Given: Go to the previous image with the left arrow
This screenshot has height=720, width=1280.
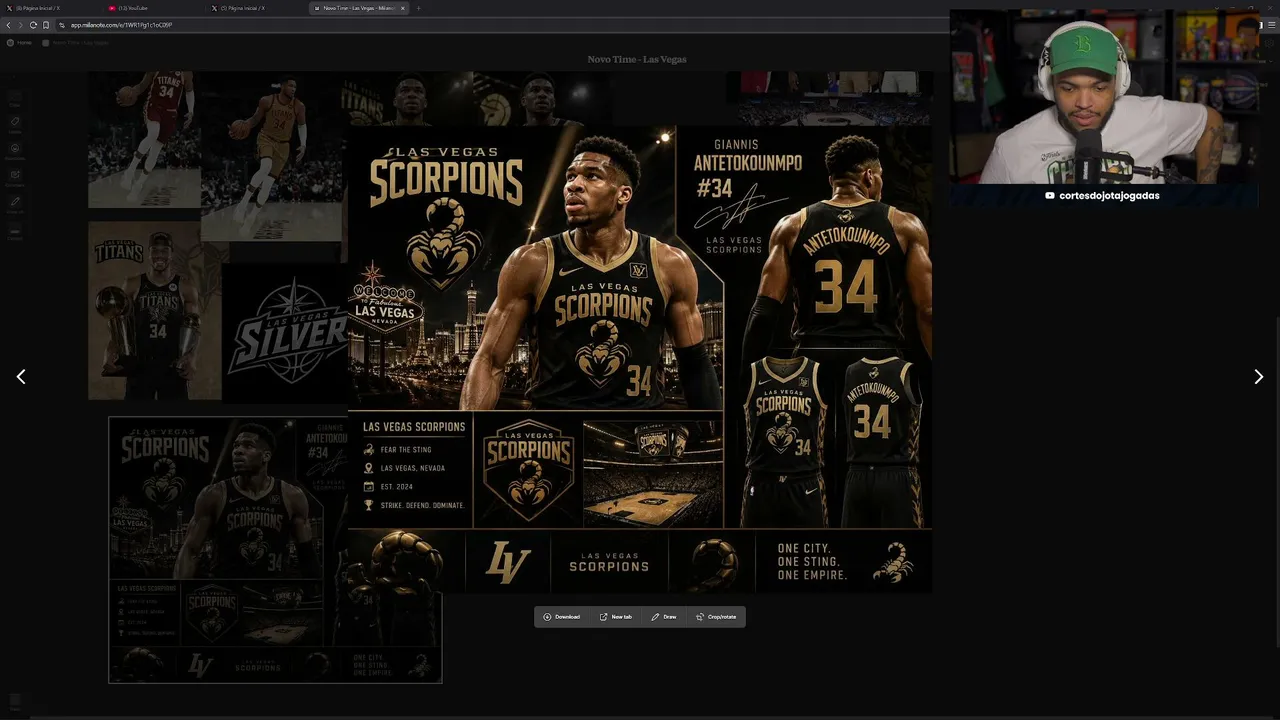Looking at the screenshot, I should click(21, 377).
